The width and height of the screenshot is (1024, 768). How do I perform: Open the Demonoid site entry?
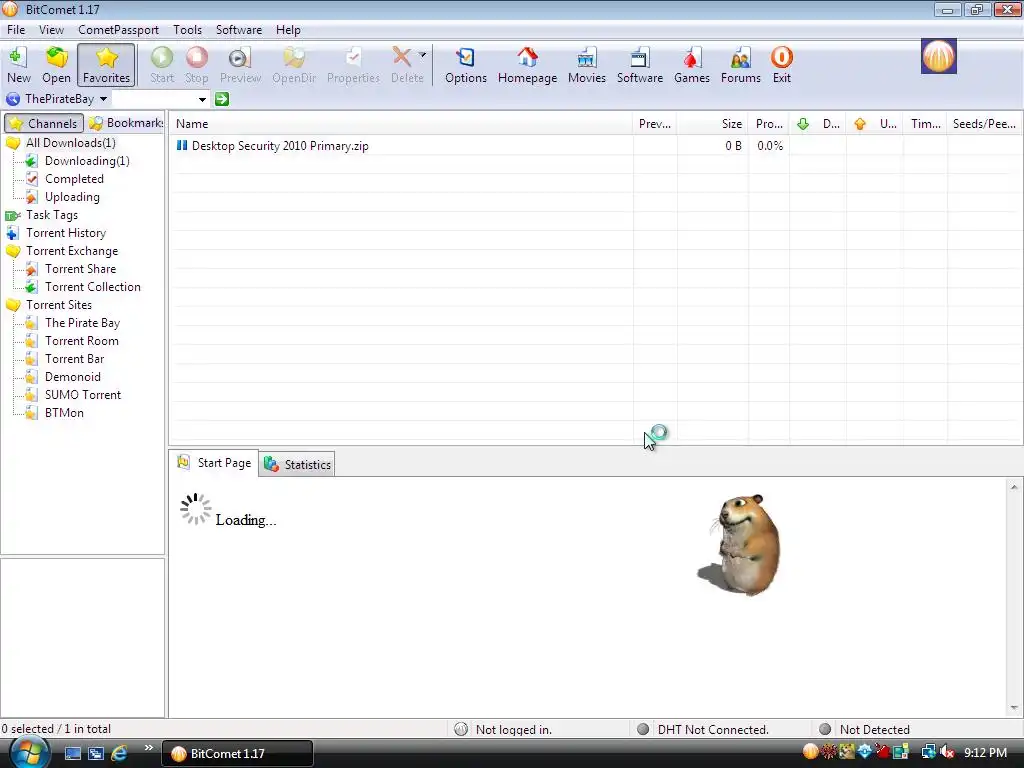[x=72, y=377]
